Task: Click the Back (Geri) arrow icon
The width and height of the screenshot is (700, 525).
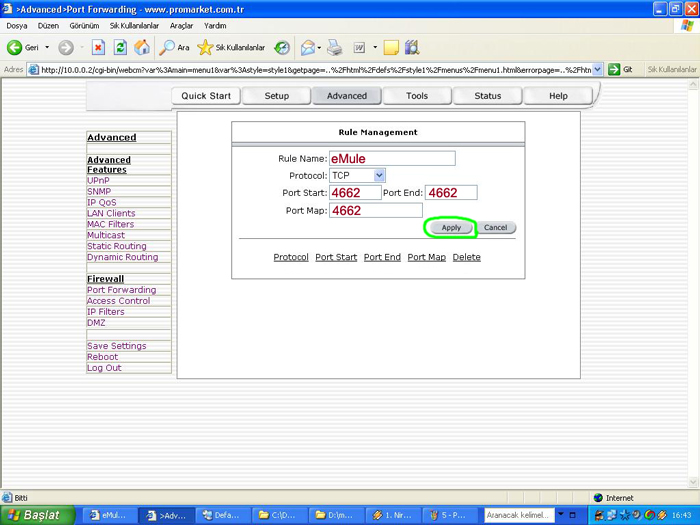Action: 14,47
